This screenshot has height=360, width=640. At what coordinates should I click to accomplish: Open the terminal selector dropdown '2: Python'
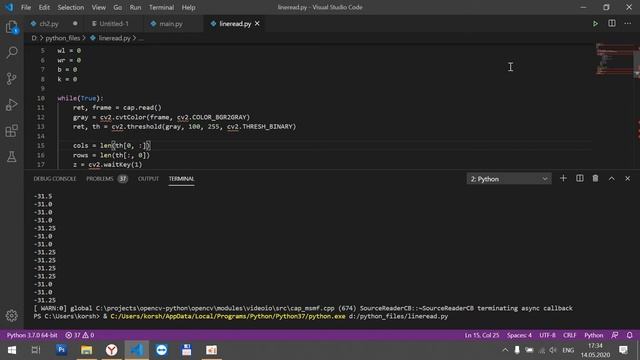509,179
